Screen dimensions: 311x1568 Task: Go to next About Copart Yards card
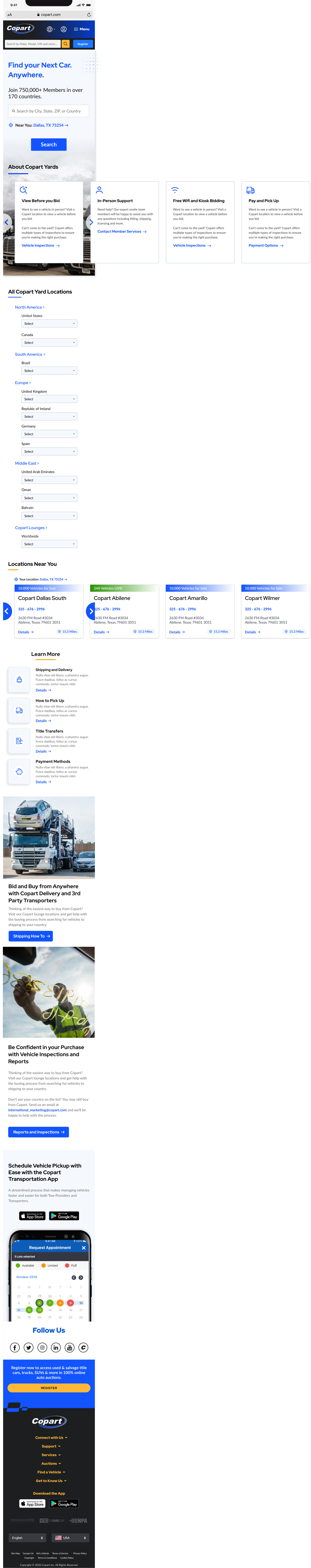click(x=91, y=222)
